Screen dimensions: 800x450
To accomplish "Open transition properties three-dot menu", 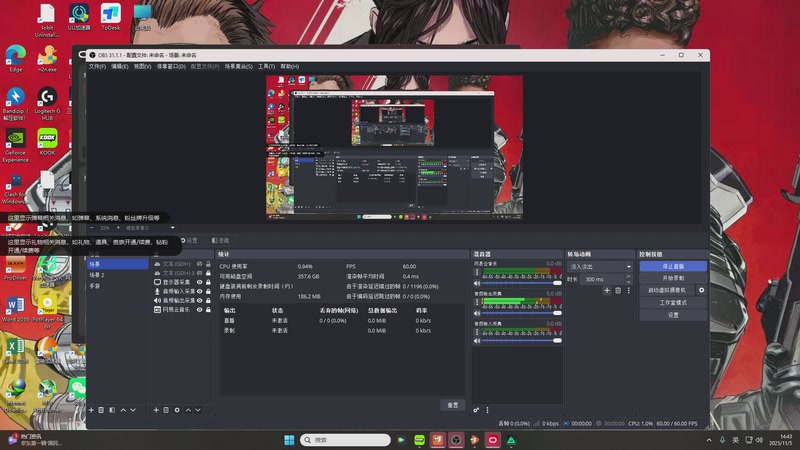I will pyautogui.click(x=629, y=290).
